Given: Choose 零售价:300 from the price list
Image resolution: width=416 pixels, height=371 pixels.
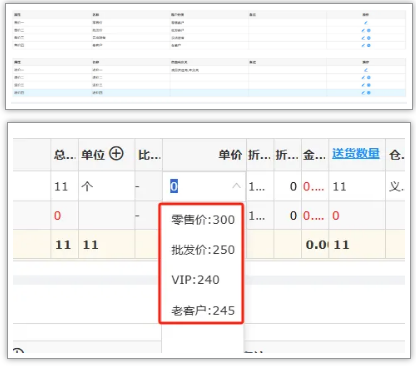Looking at the screenshot, I should point(203,220).
